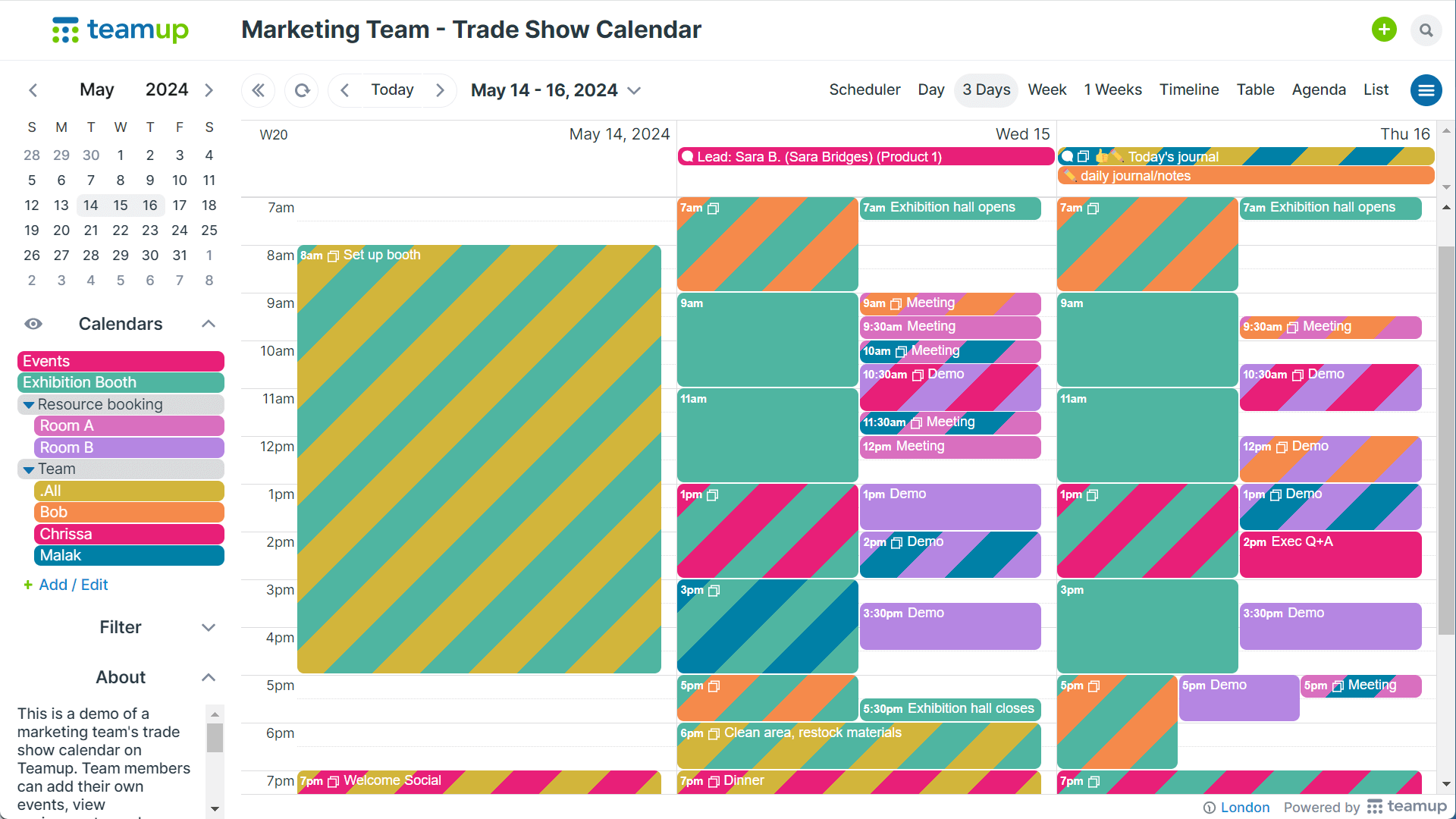
Task: Click the teamup logo
Action: pyautogui.click(x=121, y=30)
